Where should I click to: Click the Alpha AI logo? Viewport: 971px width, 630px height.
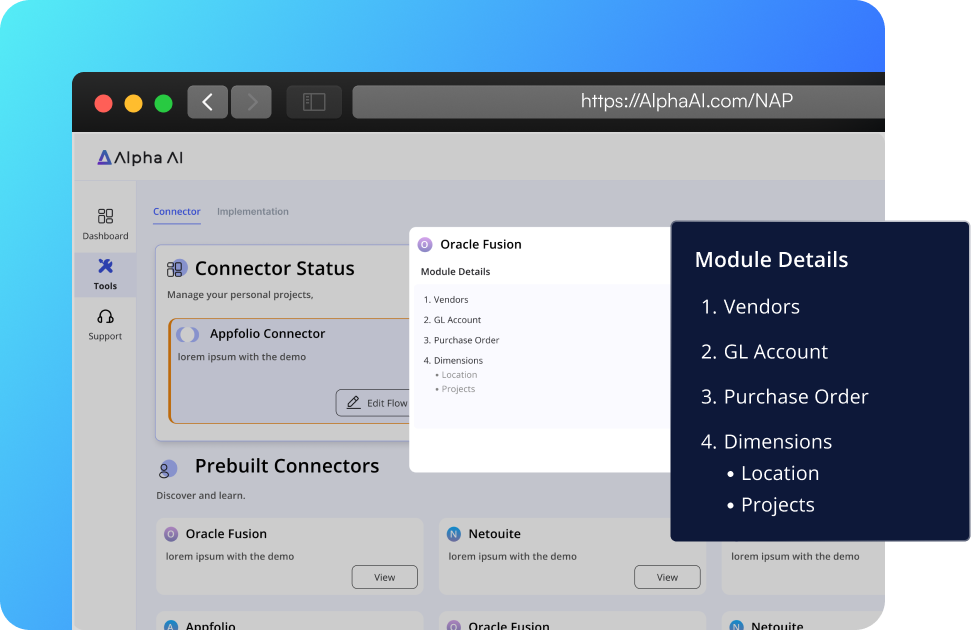(140, 157)
